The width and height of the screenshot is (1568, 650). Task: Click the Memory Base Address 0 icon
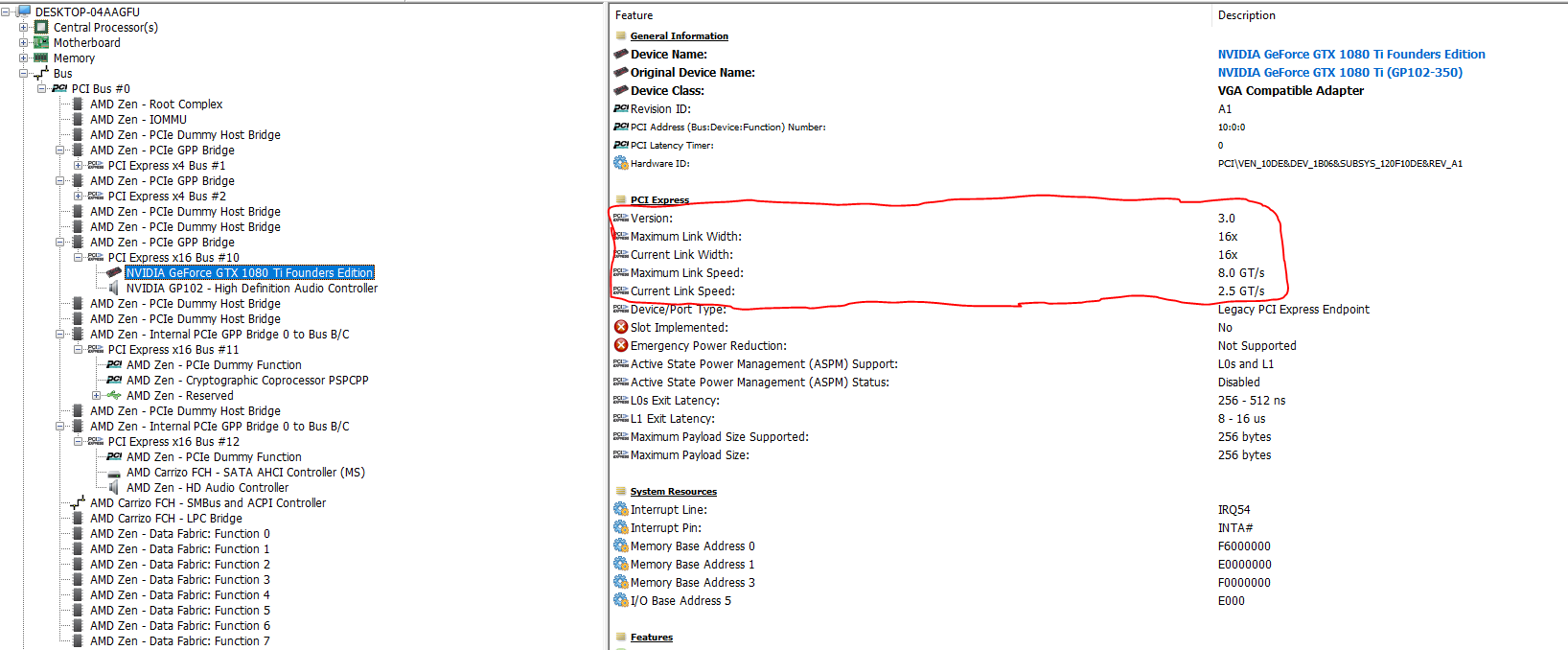click(x=620, y=546)
